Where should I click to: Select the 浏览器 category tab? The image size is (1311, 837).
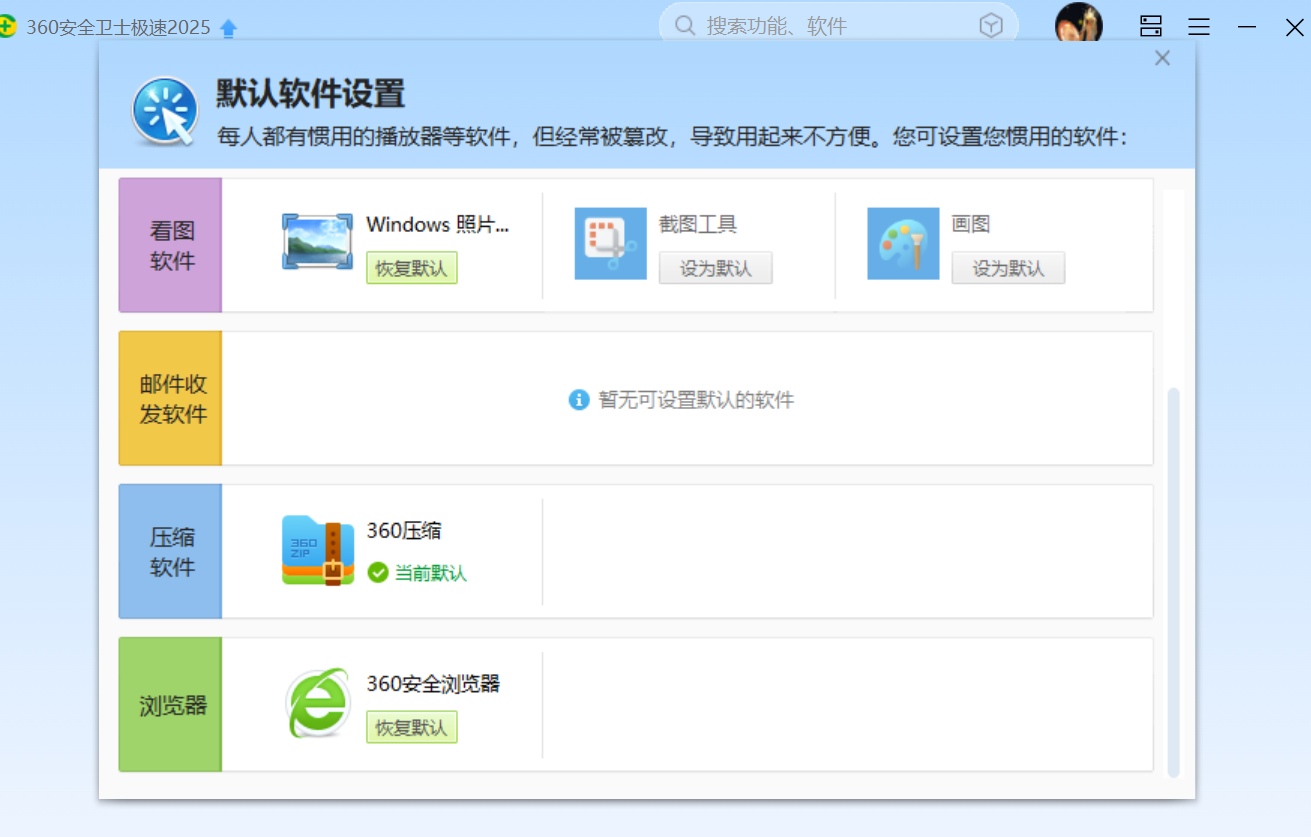(x=171, y=704)
